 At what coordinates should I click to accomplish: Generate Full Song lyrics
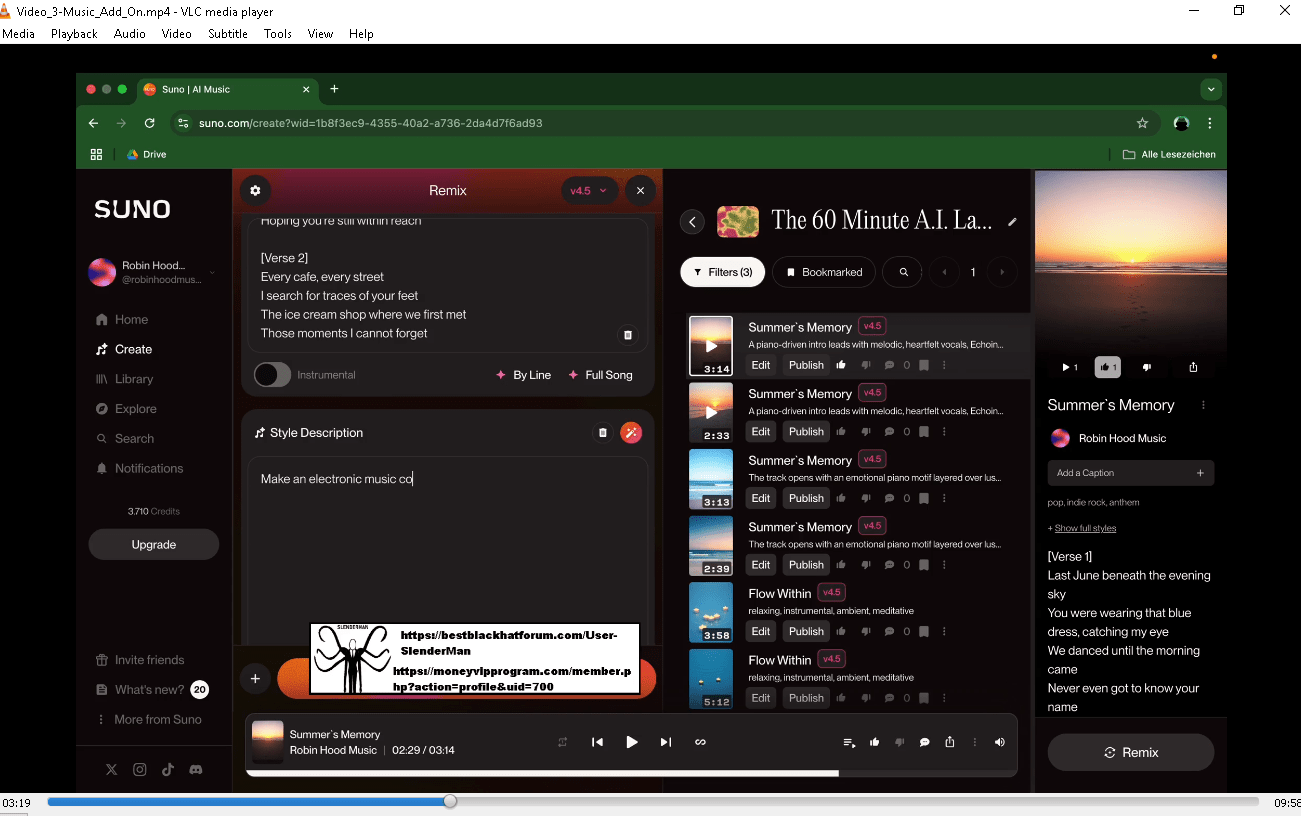click(x=601, y=375)
